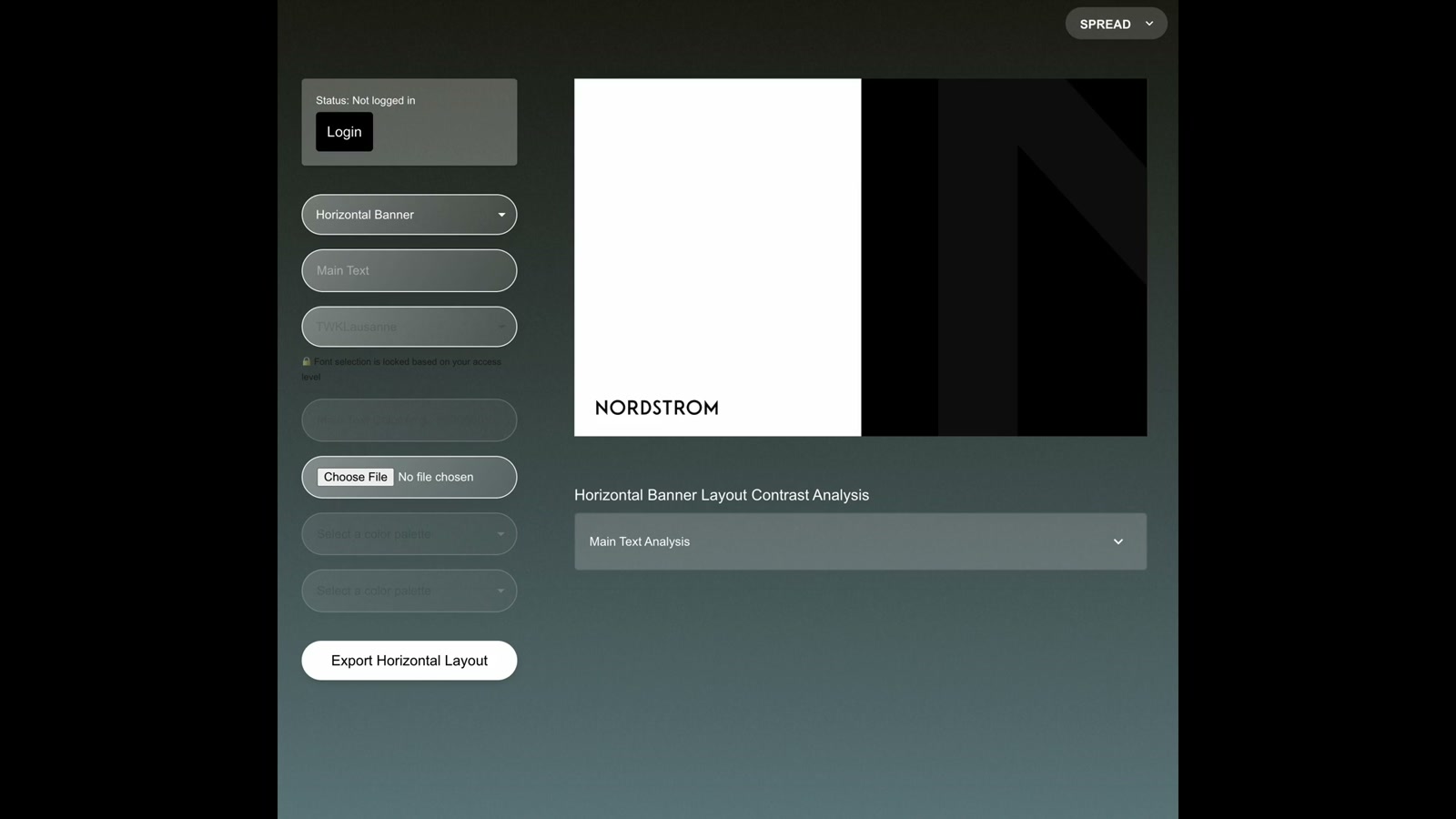
Task: Click the 'Font selection is locked' note
Action: click(402, 369)
